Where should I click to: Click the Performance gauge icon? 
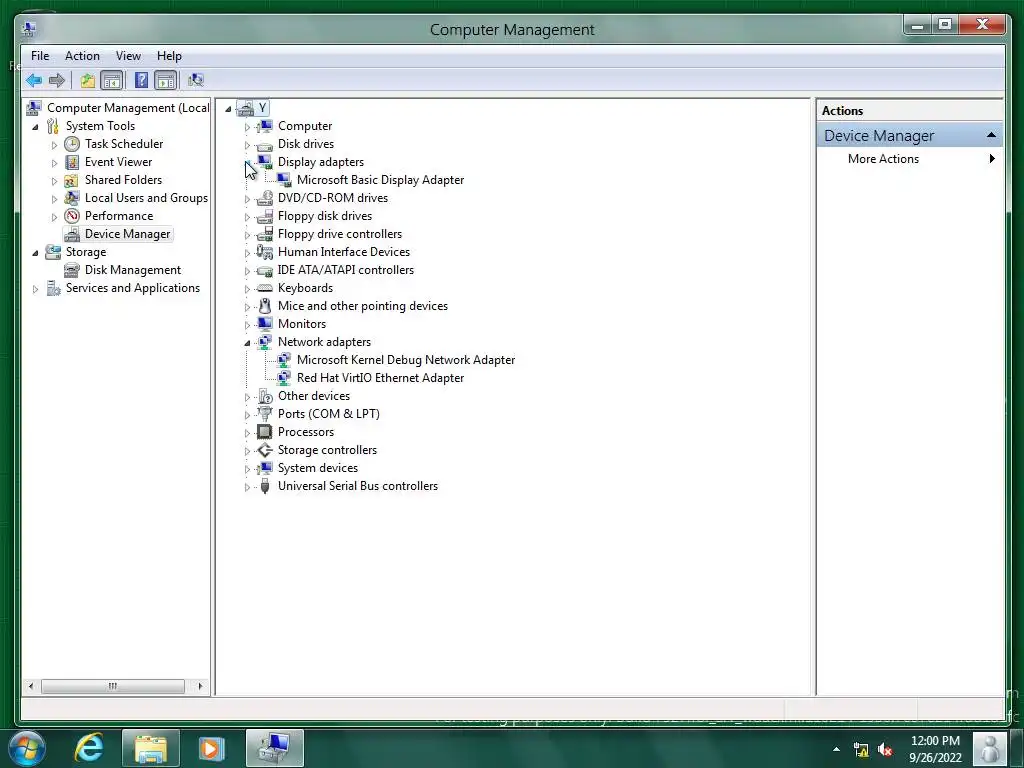[72, 216]
